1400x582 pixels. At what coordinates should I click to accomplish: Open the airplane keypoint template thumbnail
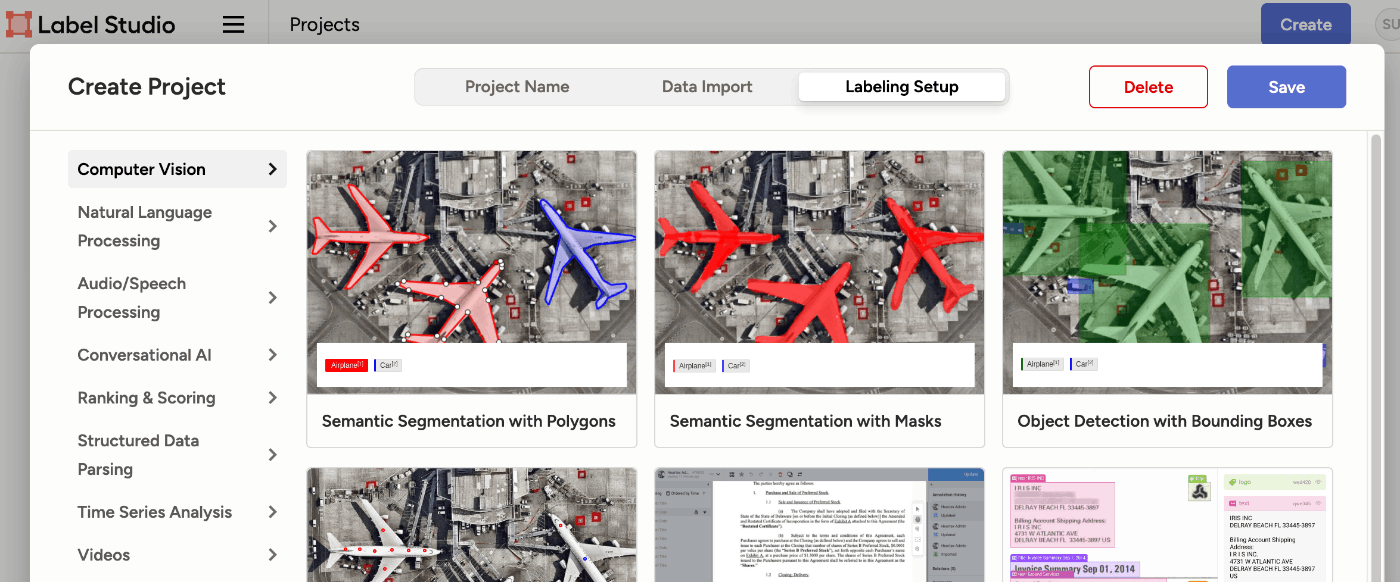tap(471, 525)
